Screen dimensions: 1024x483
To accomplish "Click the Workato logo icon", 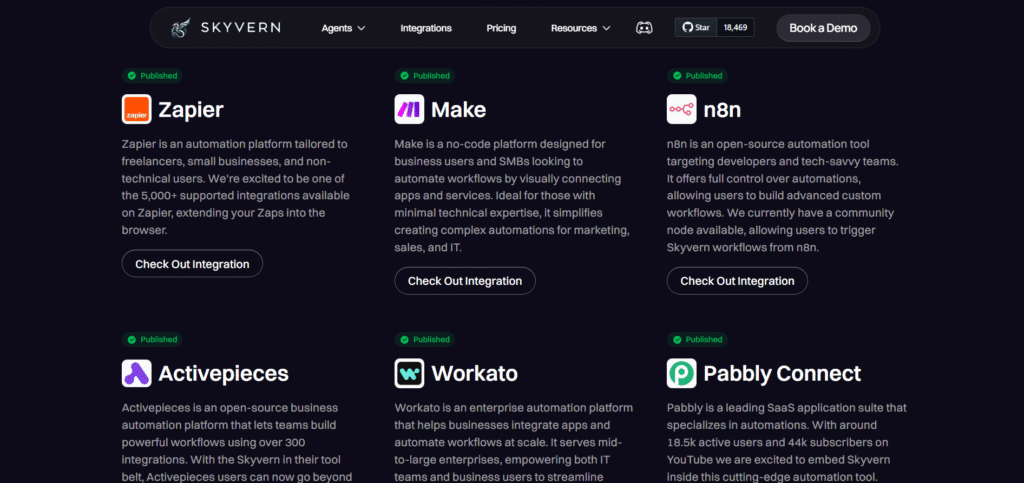I will (409, 373).
